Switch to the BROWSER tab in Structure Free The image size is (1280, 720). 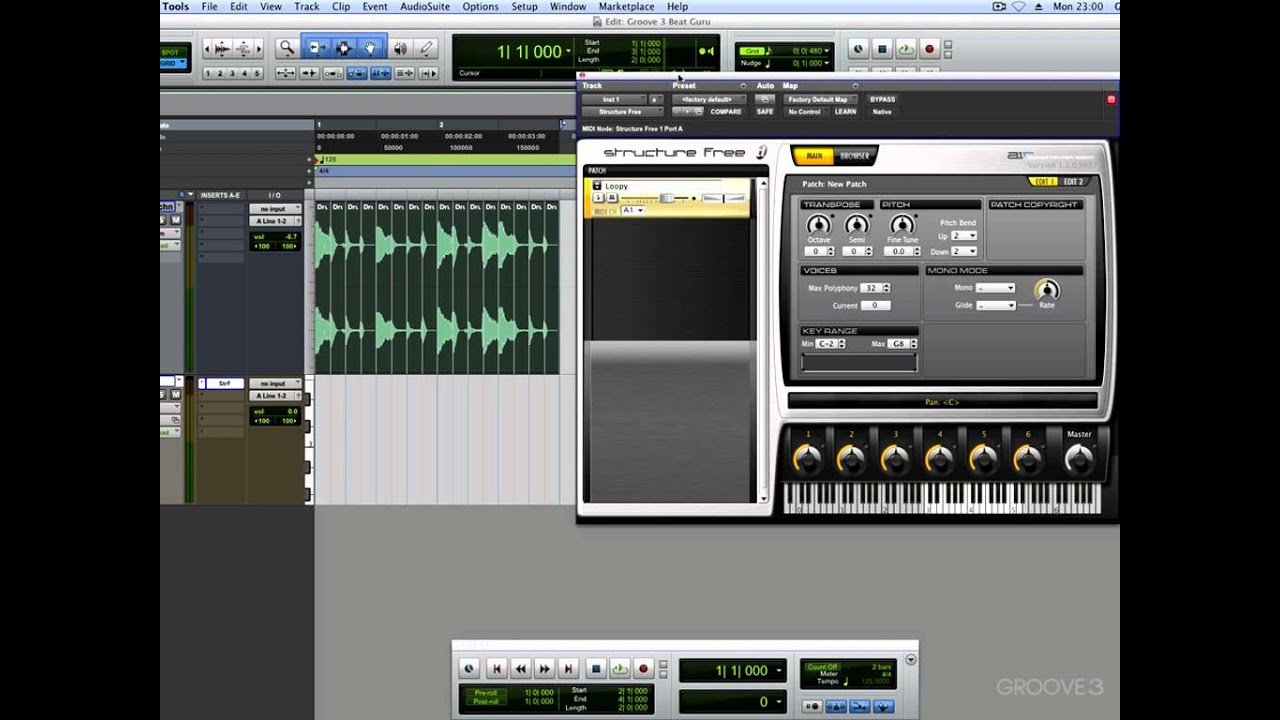(855, 156)
